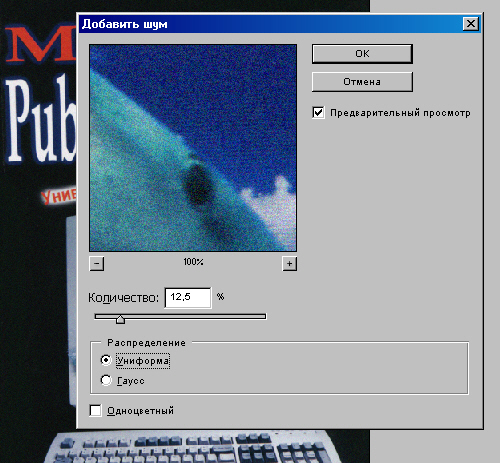Grab the Количество slider handle
The image size is (500, 463).
120,319
